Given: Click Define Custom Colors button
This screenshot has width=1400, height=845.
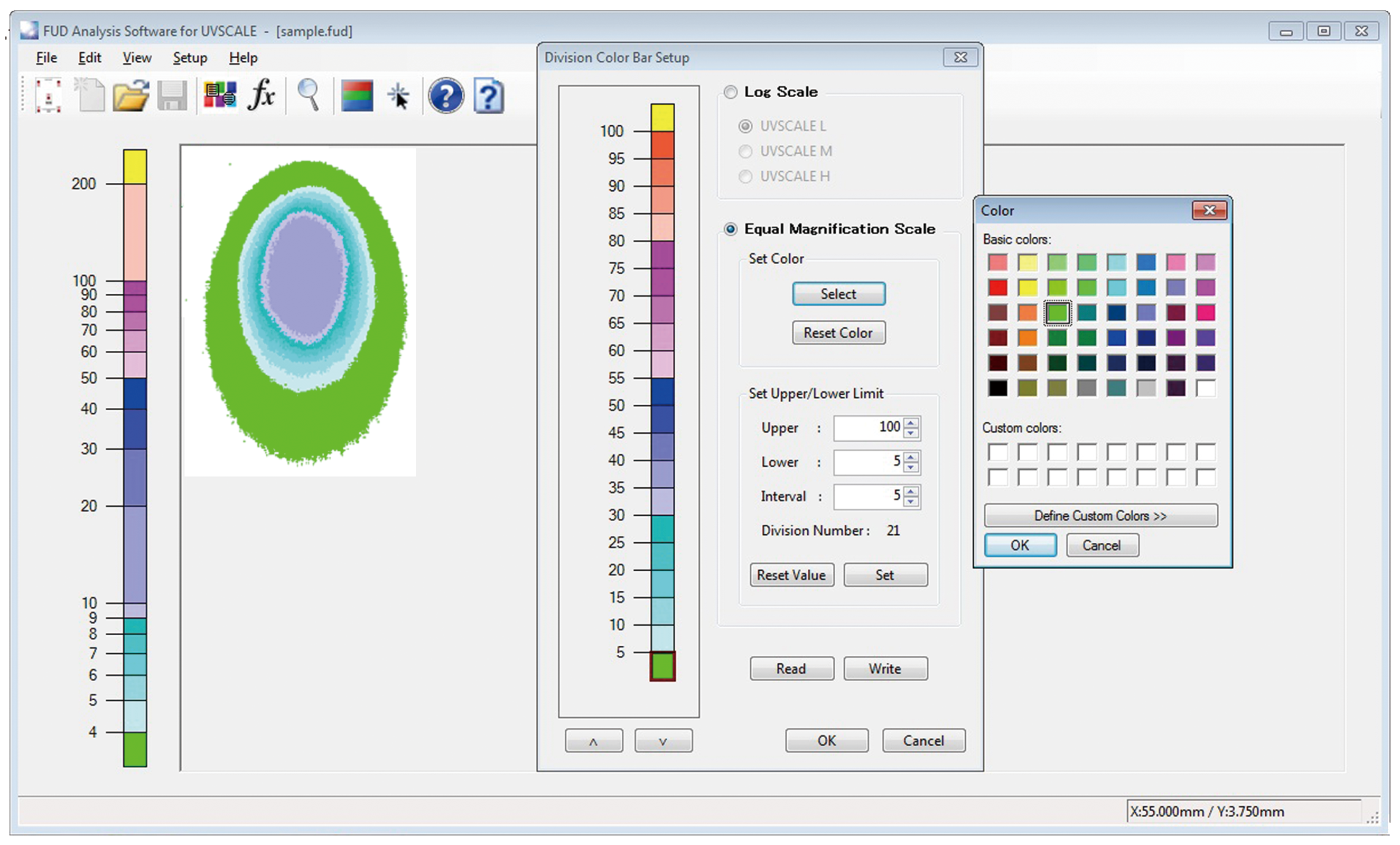Looking at the screenshot, I should click(1100, 515).
